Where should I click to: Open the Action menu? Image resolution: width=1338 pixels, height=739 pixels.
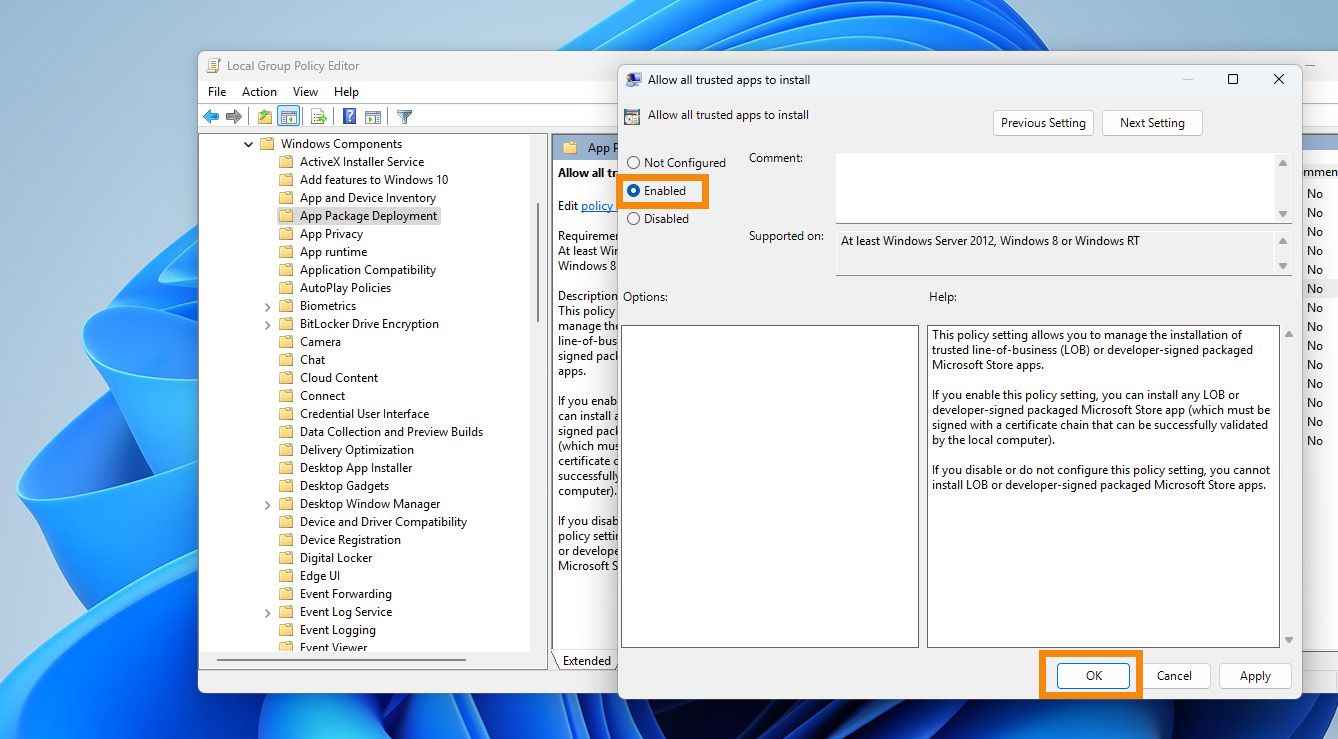260,92
